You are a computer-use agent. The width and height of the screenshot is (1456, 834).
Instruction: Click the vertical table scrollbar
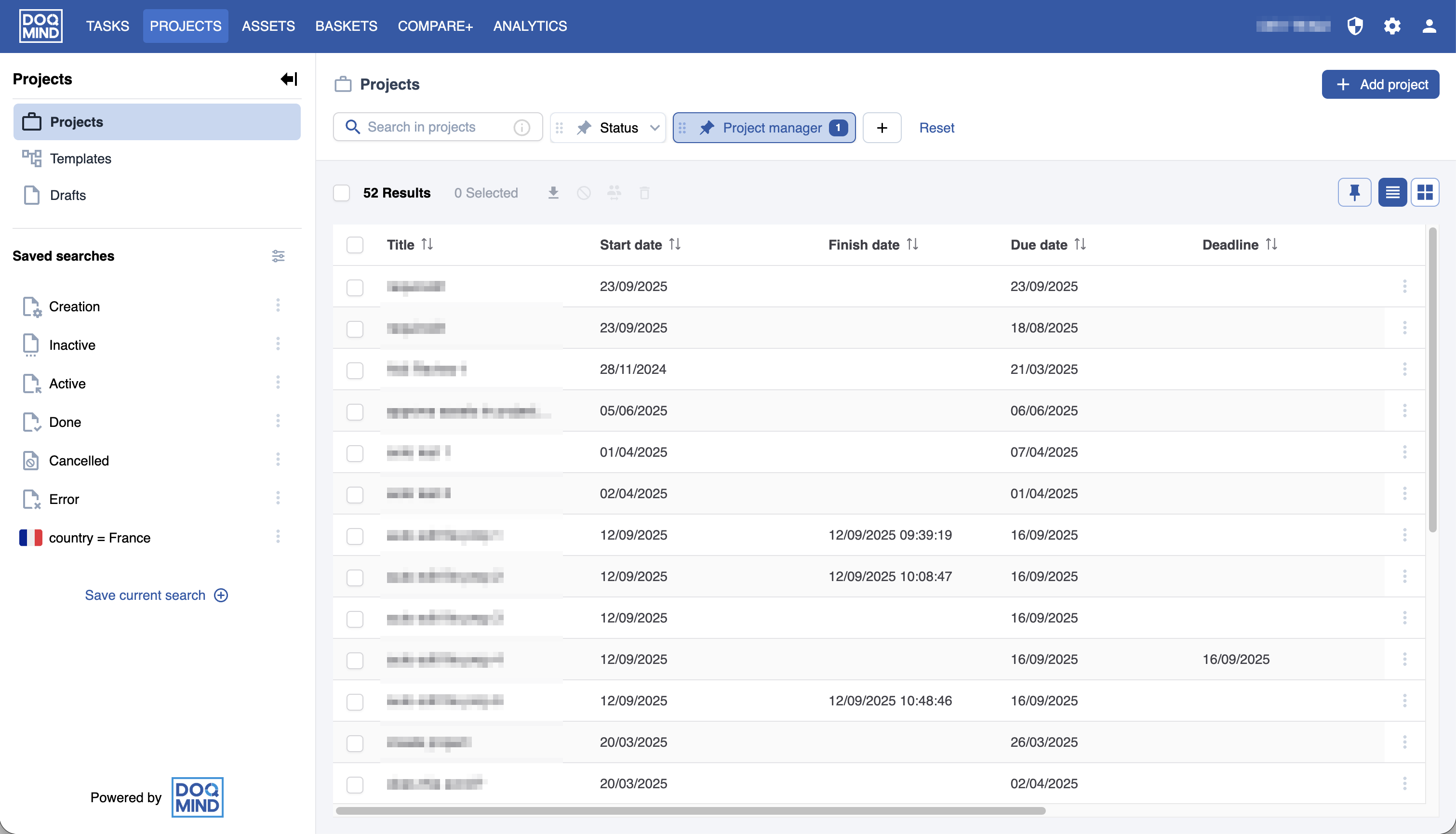(1432, 380)
